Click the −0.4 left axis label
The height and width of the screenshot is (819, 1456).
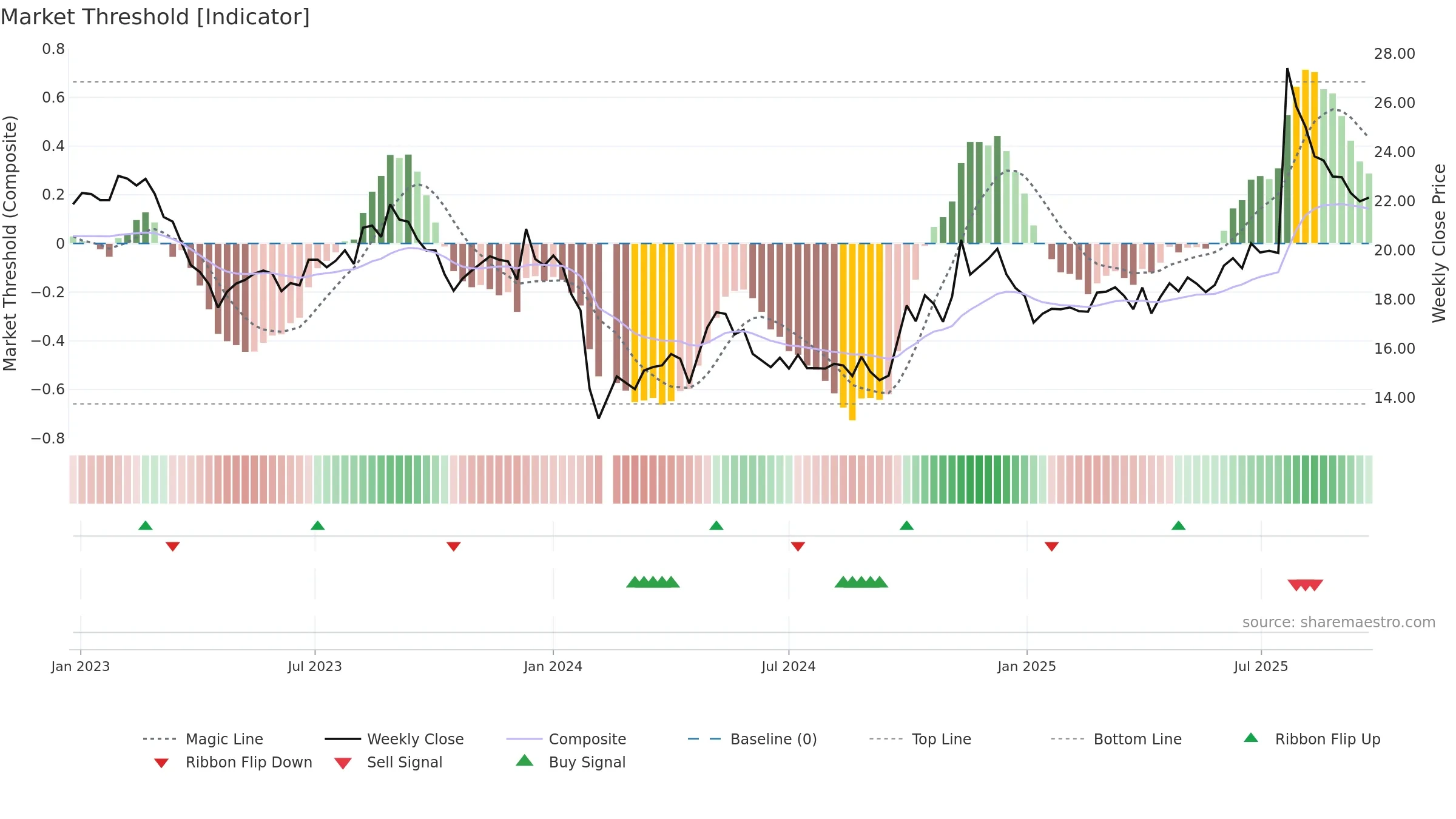pos(48,341)
